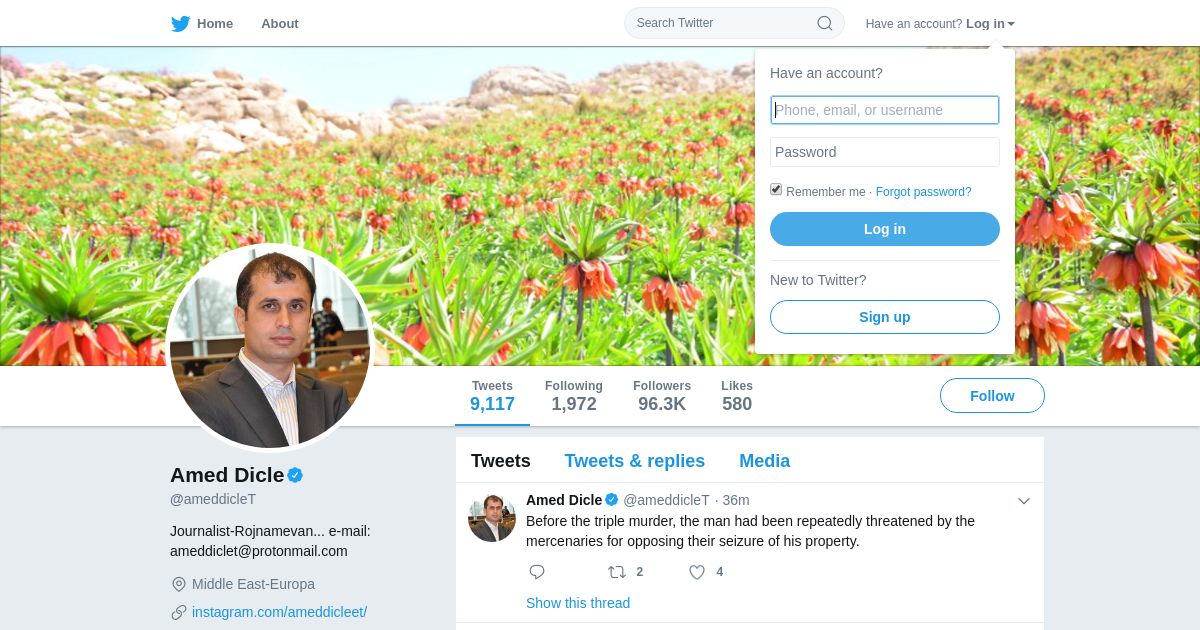Expand the Log in dropdown caret
This screenshot has width=1200, height=630.
pos(1011,24)
